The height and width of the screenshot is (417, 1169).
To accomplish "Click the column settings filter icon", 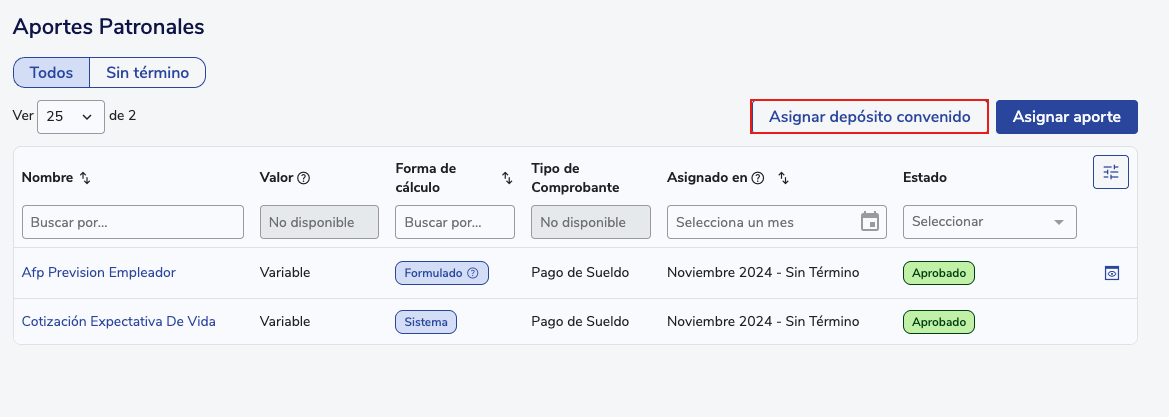I will [x=1110, y=172].
